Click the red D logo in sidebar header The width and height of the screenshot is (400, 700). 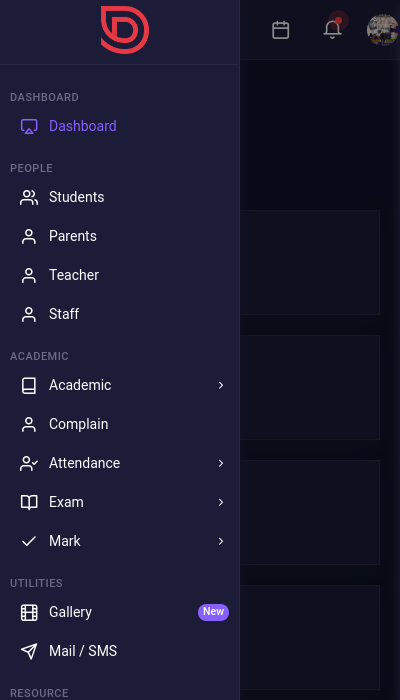(x=125, y=30)
